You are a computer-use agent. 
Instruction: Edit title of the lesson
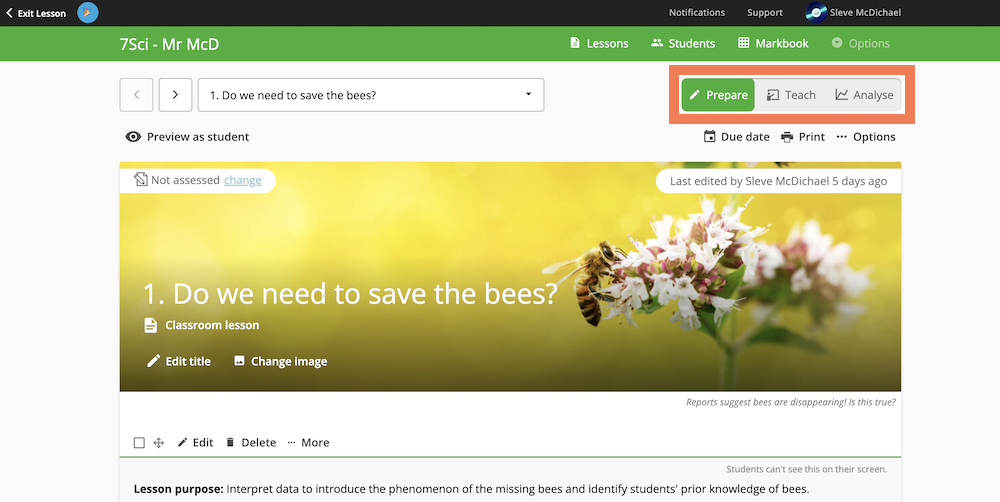(x=179, y=361)
